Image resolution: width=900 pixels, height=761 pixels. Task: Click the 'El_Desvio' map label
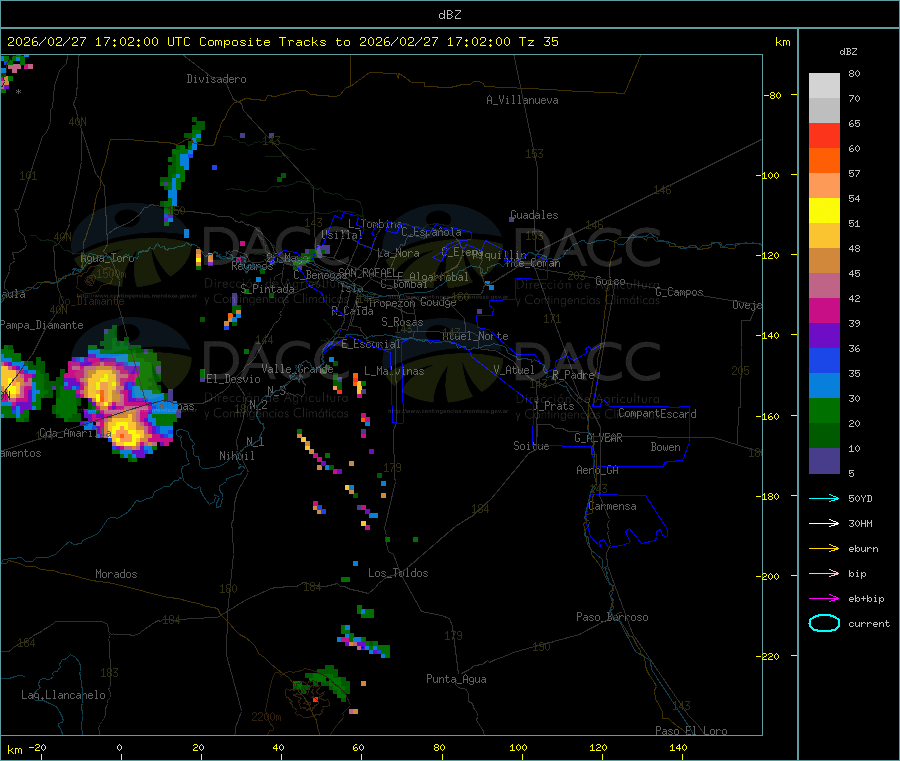click(x=233, y=379)
